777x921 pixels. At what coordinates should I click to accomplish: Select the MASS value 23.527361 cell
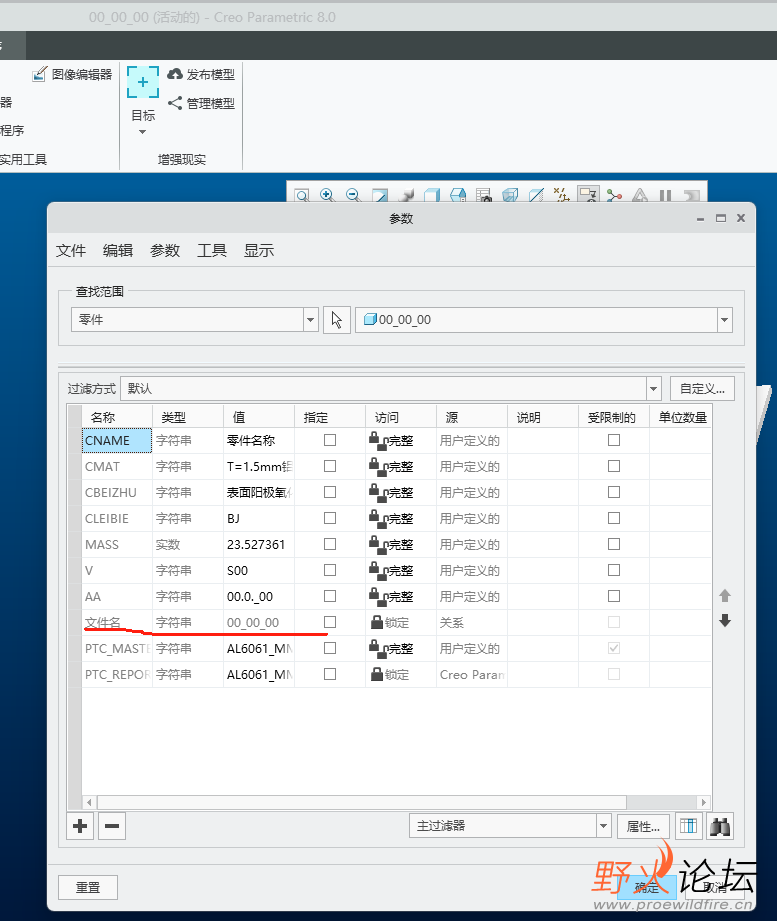point(259,544)
